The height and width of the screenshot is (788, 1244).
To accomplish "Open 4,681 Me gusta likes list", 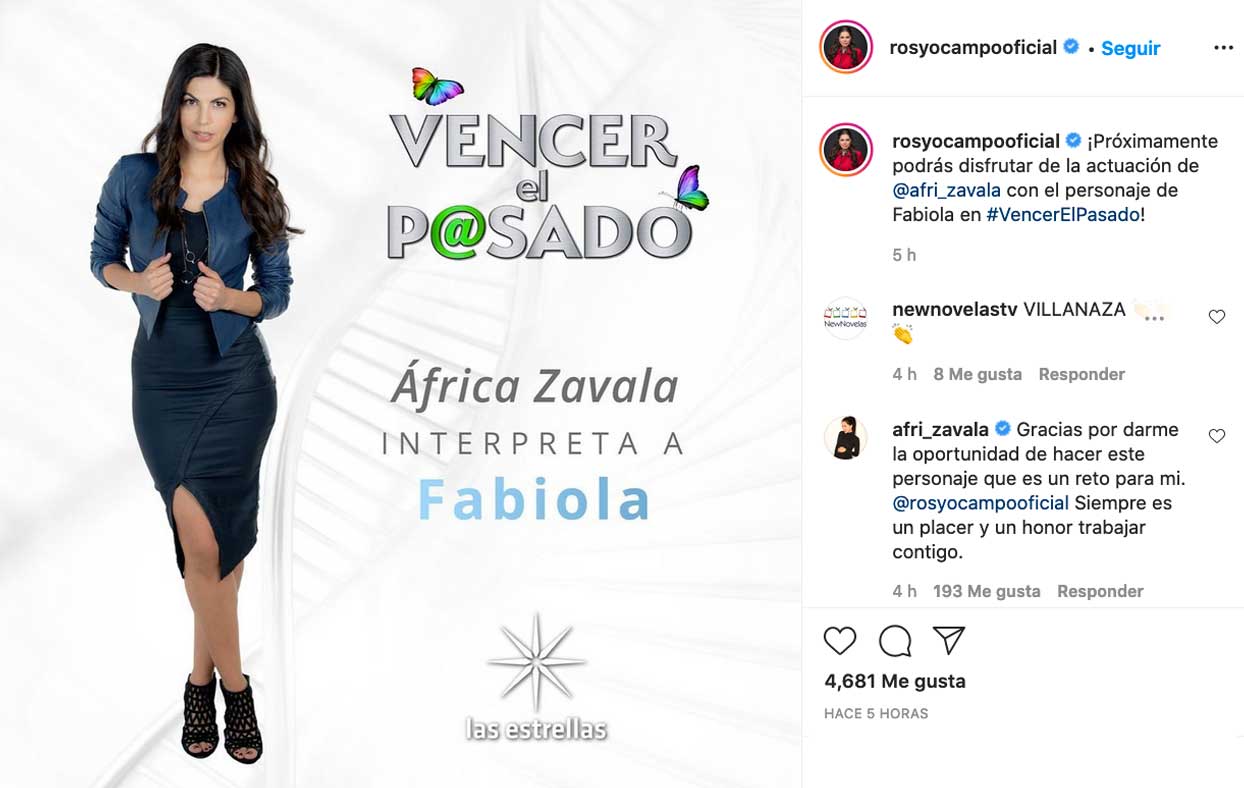I will pyautogui.click(x=895, y=681).
